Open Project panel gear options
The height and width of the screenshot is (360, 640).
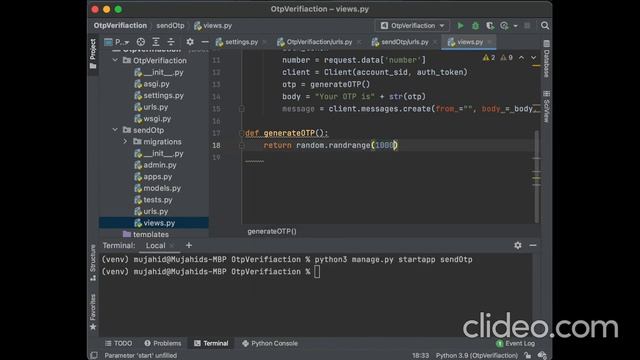click(190, 42)
